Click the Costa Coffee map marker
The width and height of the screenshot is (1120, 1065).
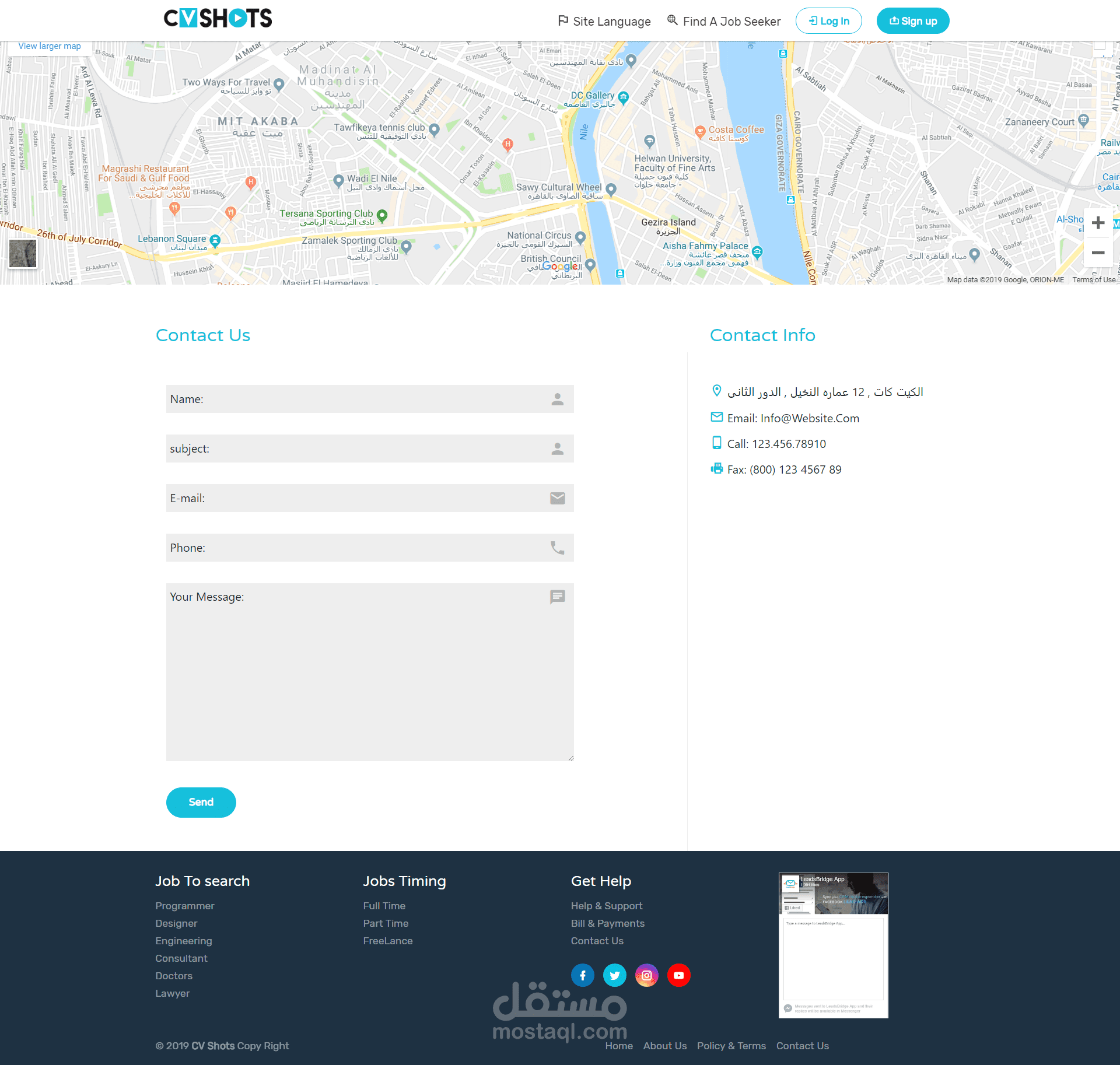click(700, 131)
